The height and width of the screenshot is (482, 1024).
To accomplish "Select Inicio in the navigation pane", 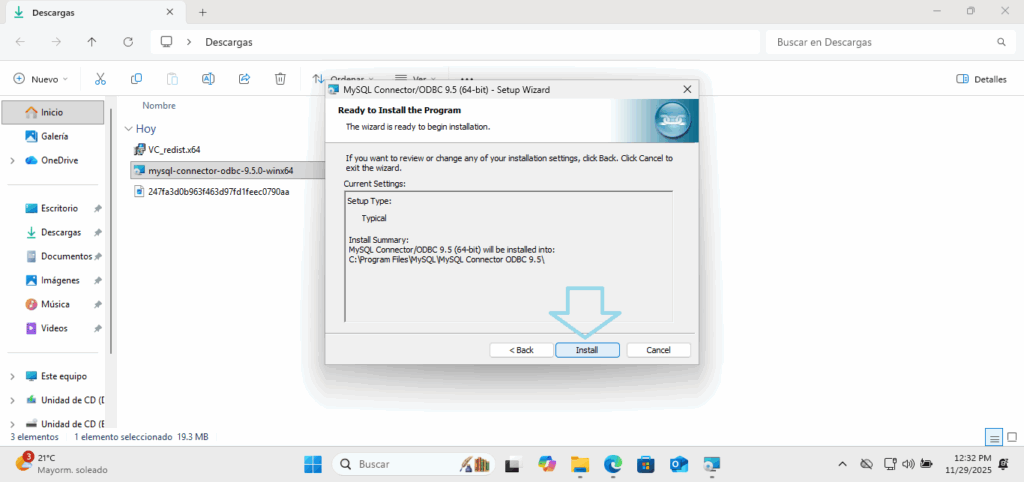I will (x=53, y=112).
